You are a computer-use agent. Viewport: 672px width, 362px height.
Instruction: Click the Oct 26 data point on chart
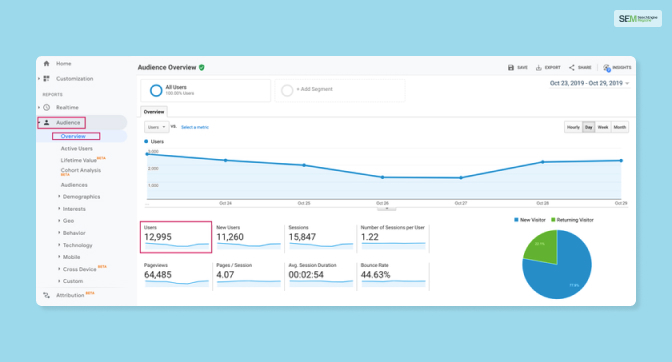pos(382,177)
